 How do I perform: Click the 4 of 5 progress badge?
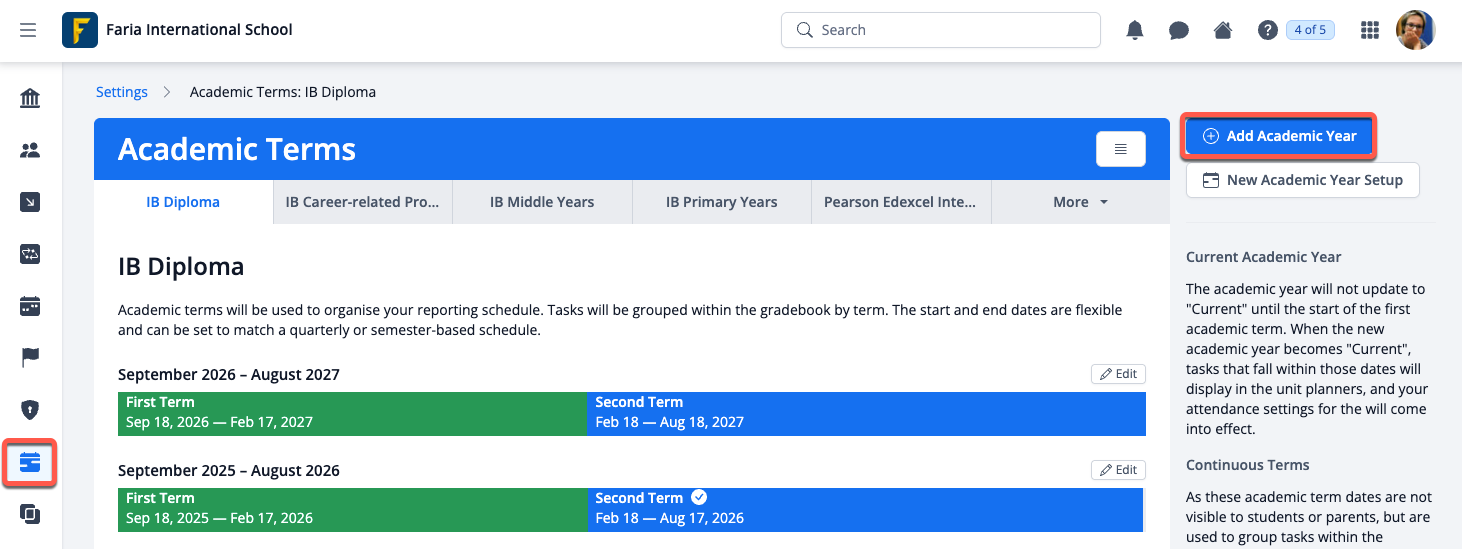[x=1310, y=30]
